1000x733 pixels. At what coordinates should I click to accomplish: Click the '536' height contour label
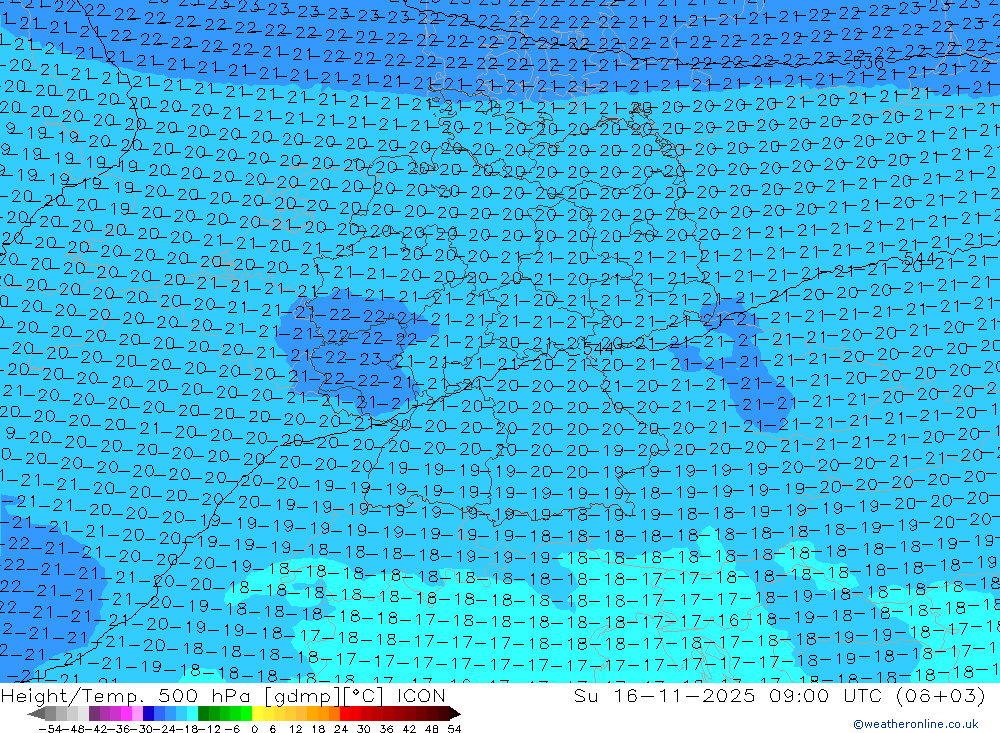pos(868,63)
